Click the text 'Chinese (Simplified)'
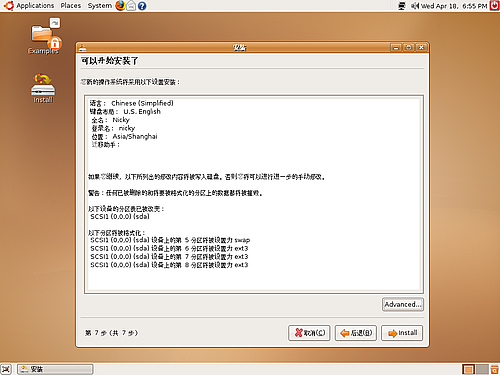Image resolution: width=500 pixels, height=375 pixels. [x=142, y=103]
